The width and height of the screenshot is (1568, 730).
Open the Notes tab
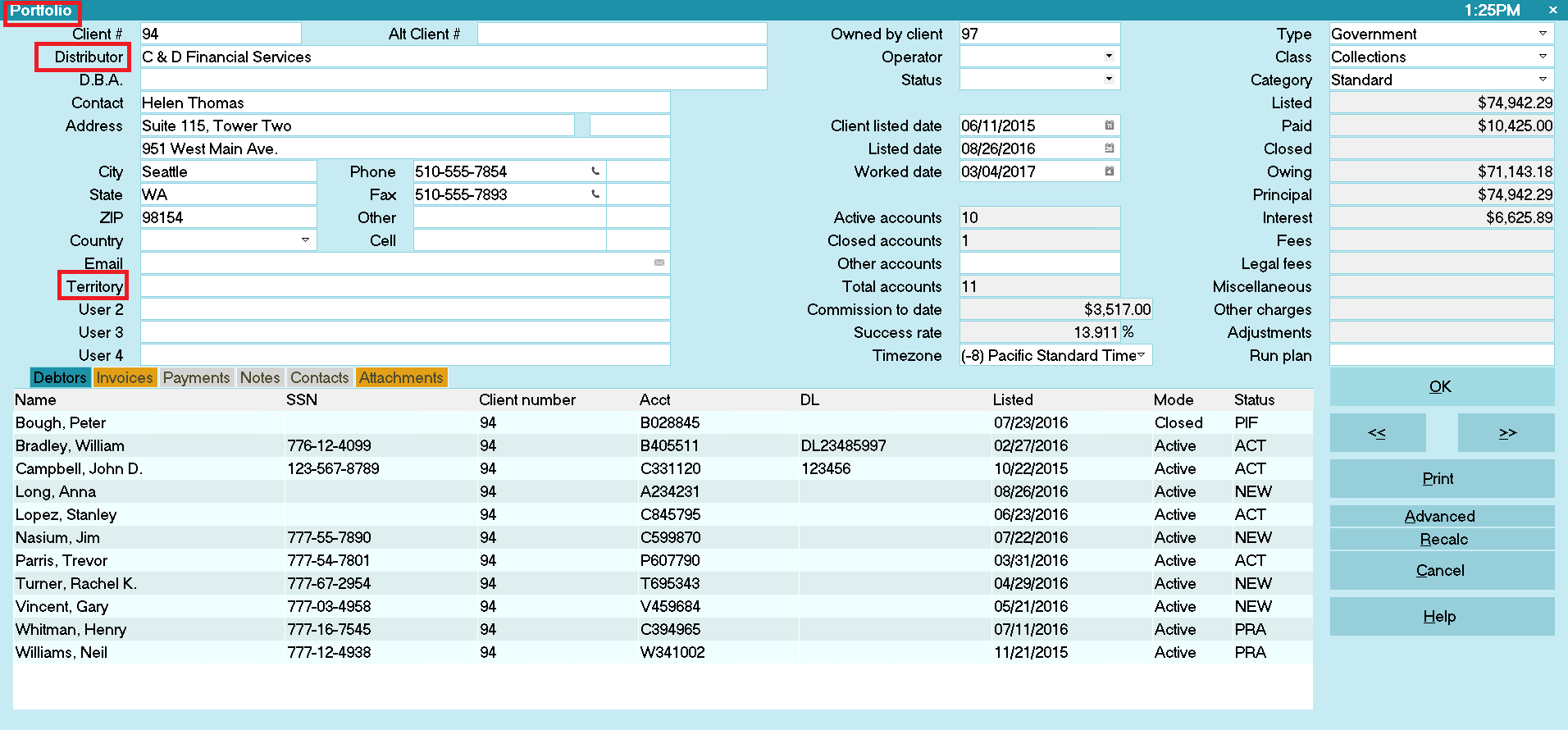[260, 377]
